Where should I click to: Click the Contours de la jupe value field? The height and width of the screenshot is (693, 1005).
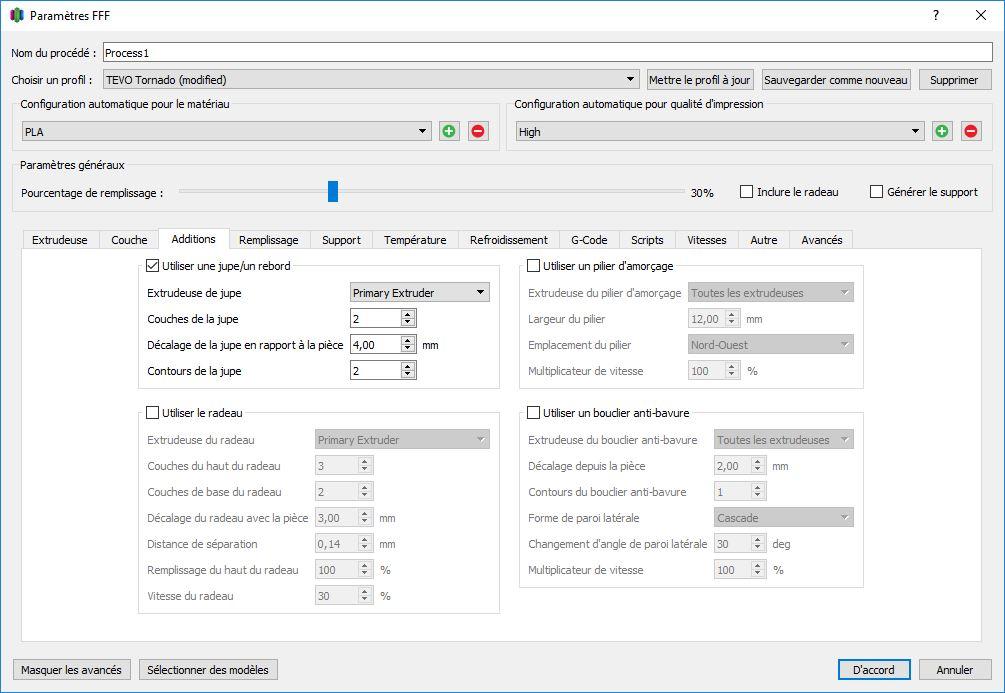(376, 371)
